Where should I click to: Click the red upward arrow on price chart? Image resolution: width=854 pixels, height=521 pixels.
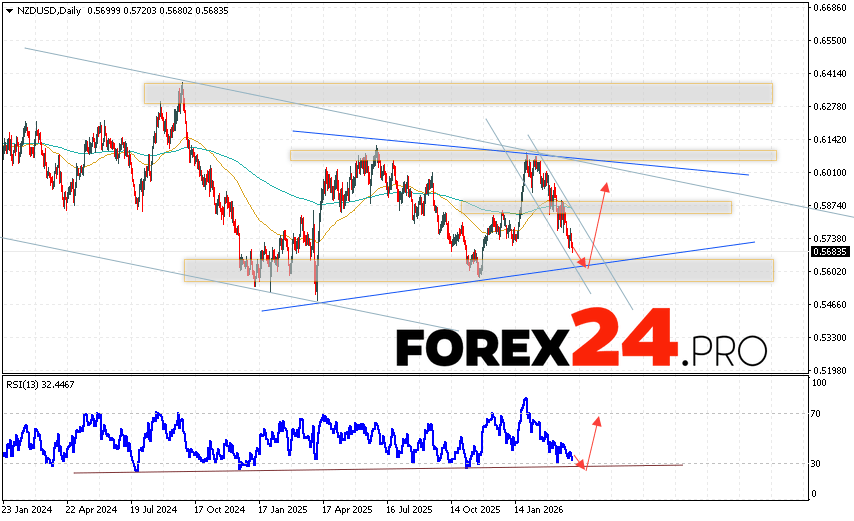597,225
